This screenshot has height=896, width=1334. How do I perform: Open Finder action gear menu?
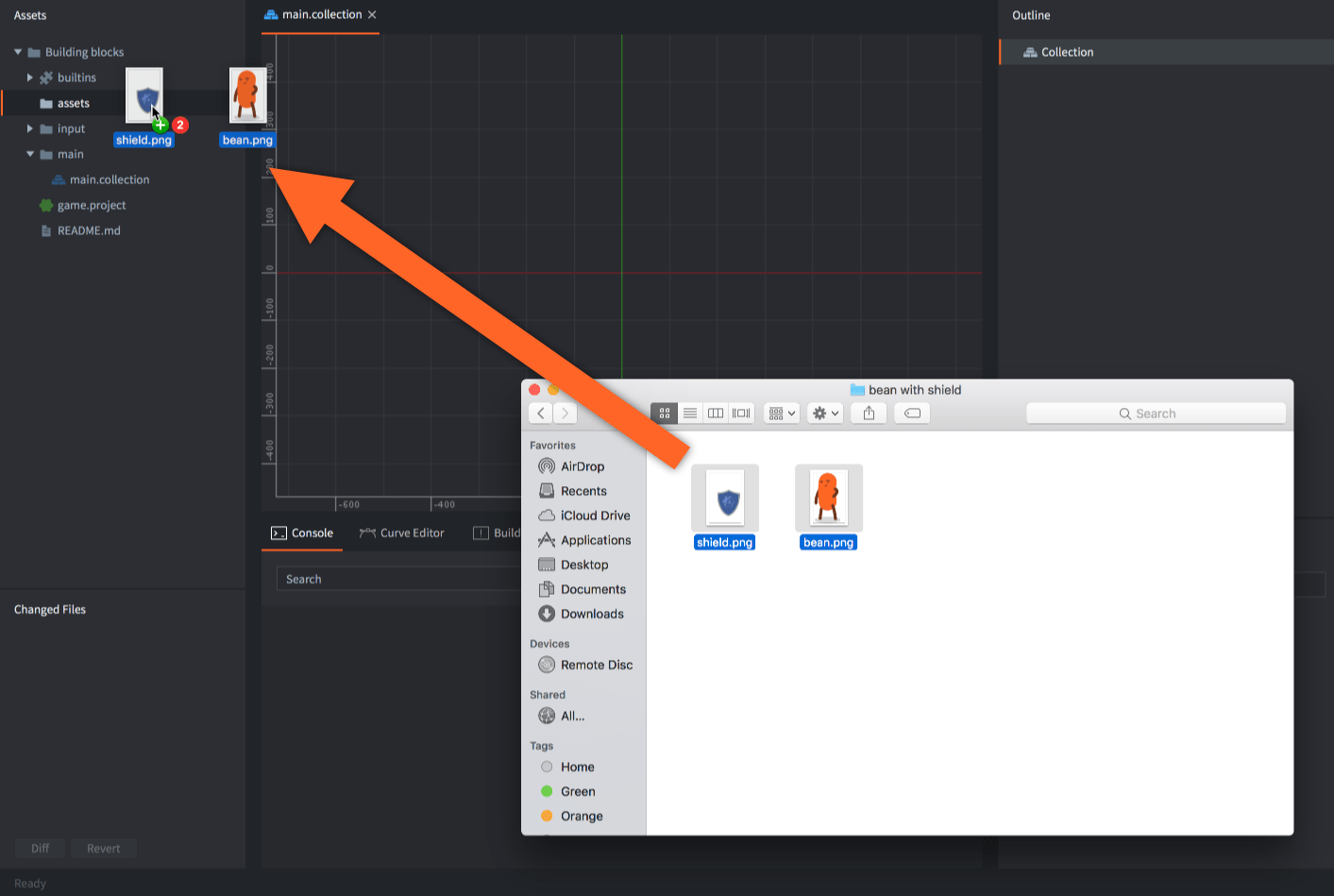point(825,414)
